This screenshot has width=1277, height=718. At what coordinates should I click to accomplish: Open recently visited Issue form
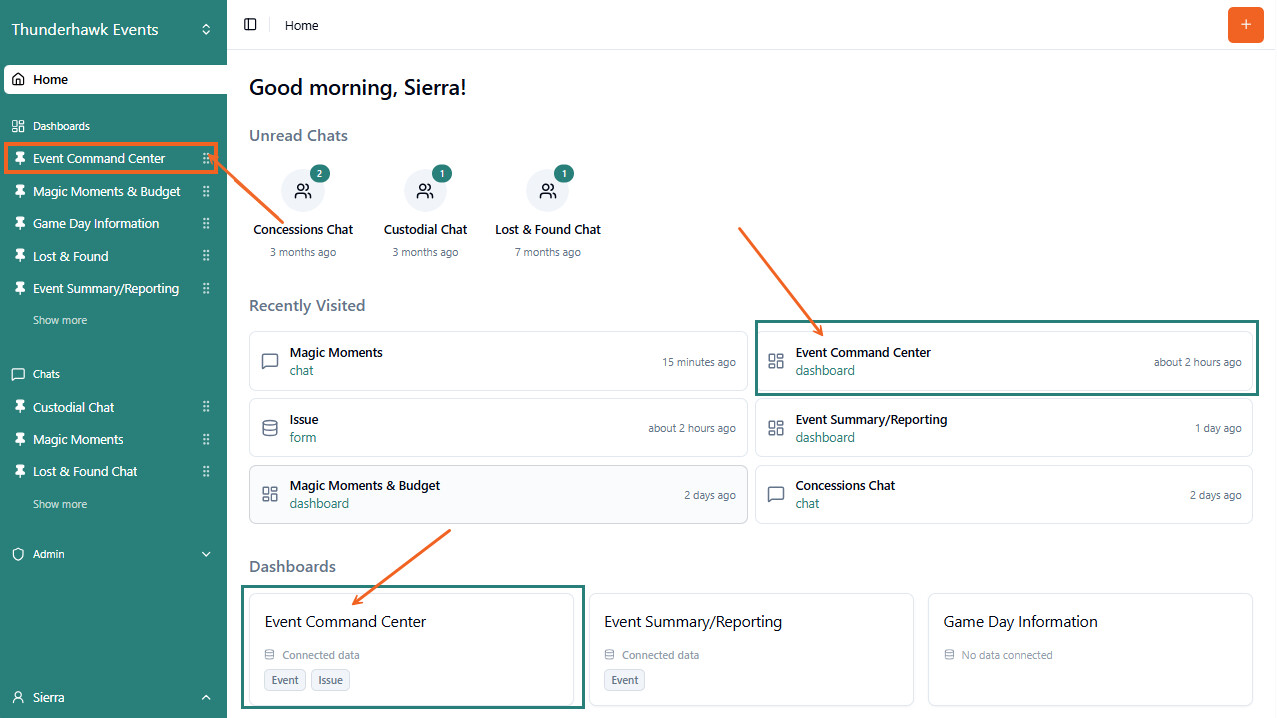click(x=498, y=428)
